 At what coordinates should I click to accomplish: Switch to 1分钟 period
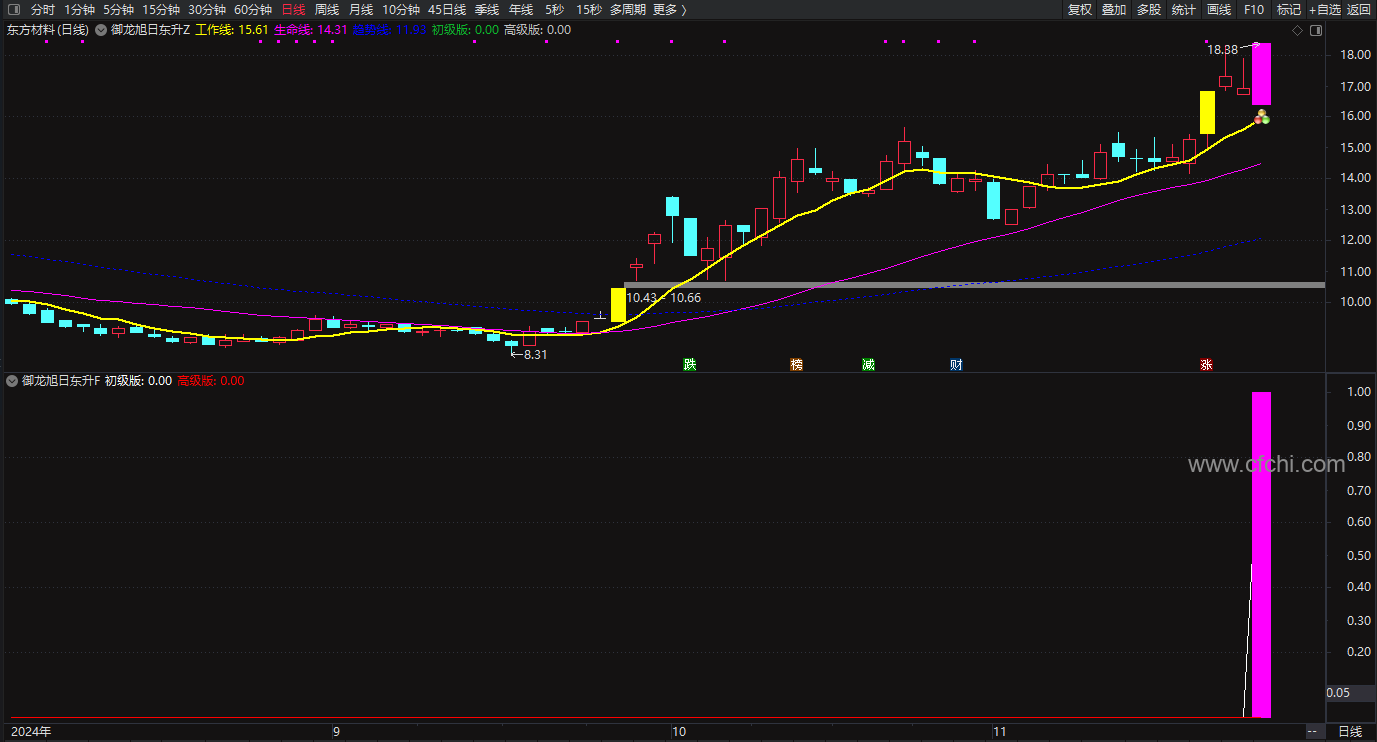[x=80, y=9]
